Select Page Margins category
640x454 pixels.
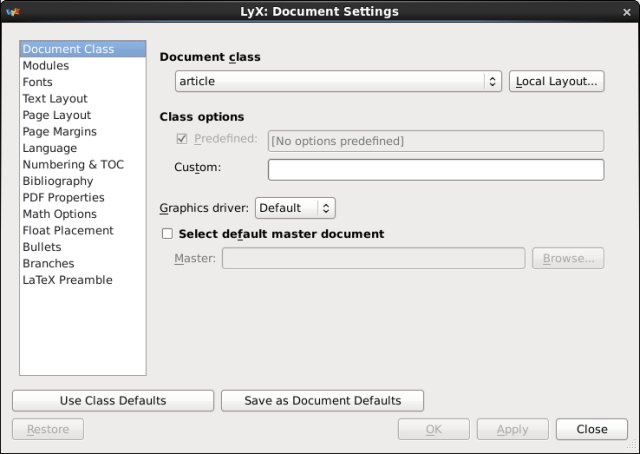[60, 132]
